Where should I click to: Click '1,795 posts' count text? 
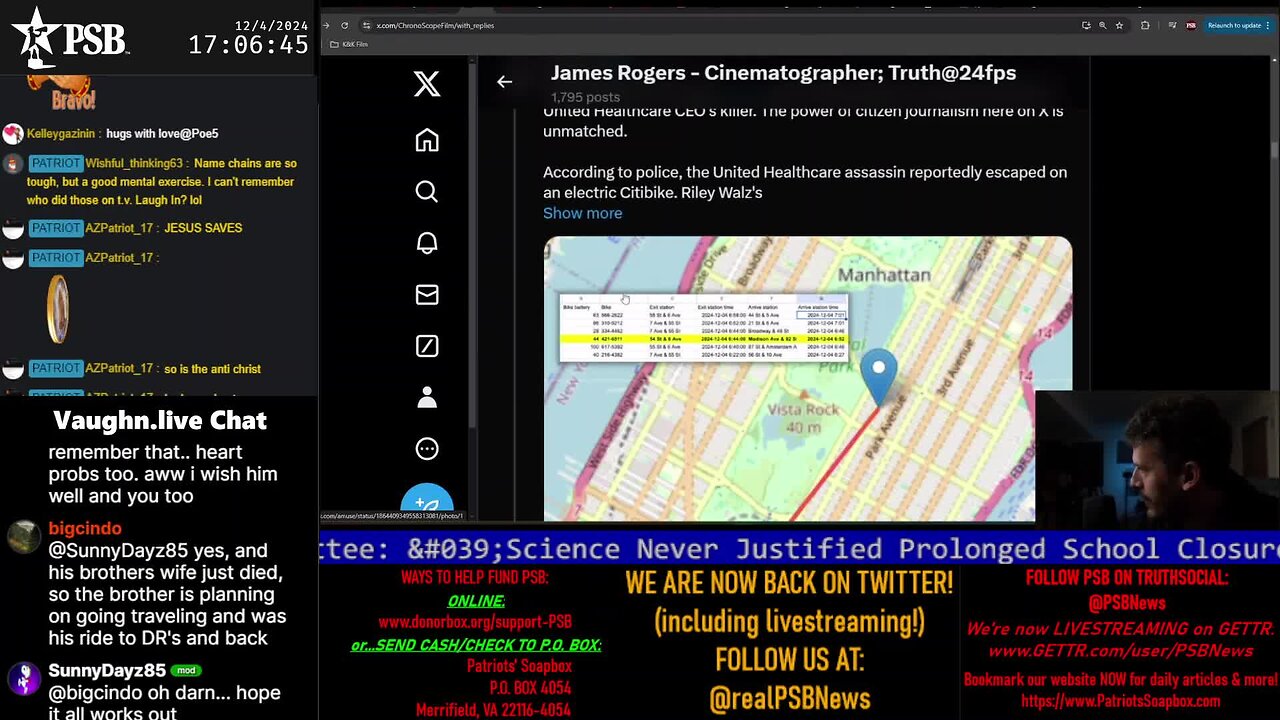point(585,97)
